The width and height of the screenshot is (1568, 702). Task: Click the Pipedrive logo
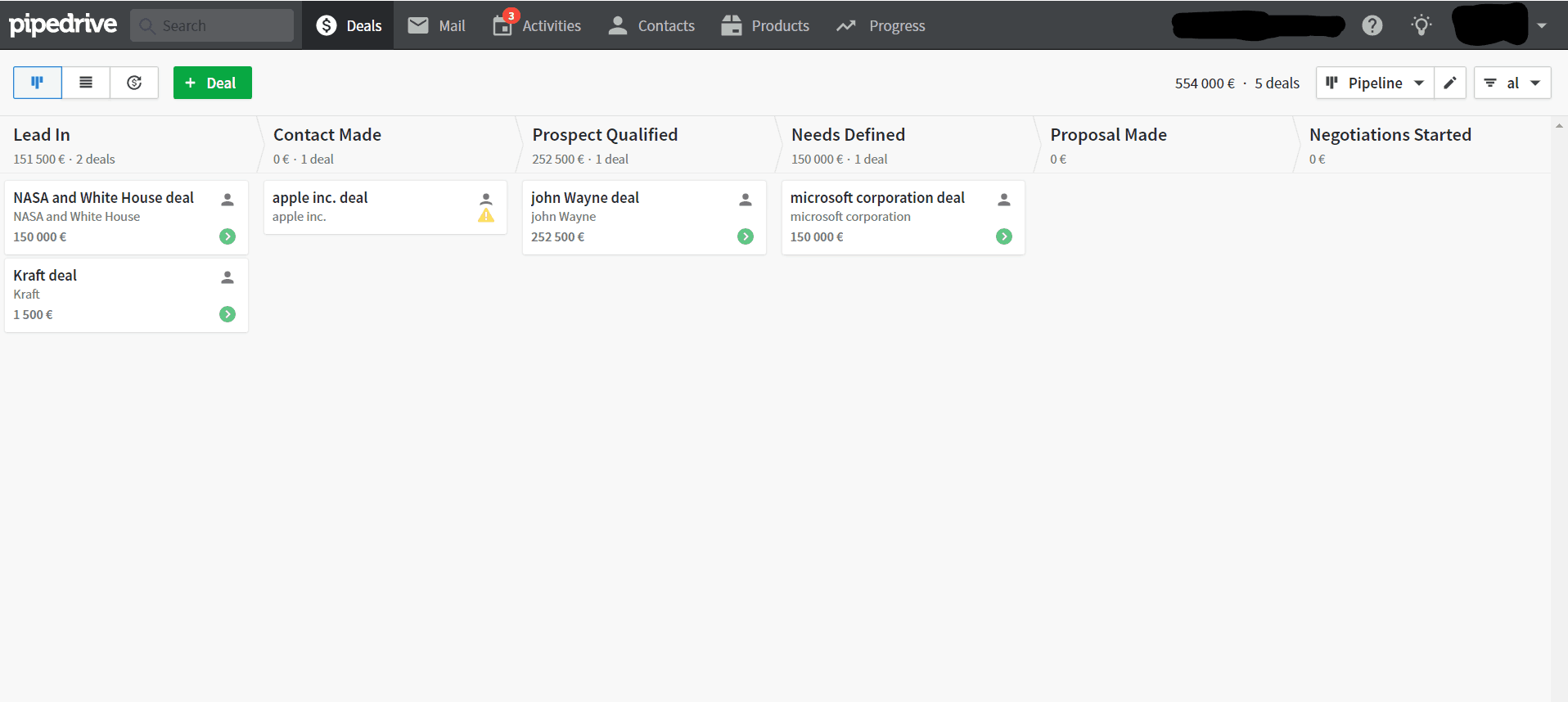click(x=63, y=25)
